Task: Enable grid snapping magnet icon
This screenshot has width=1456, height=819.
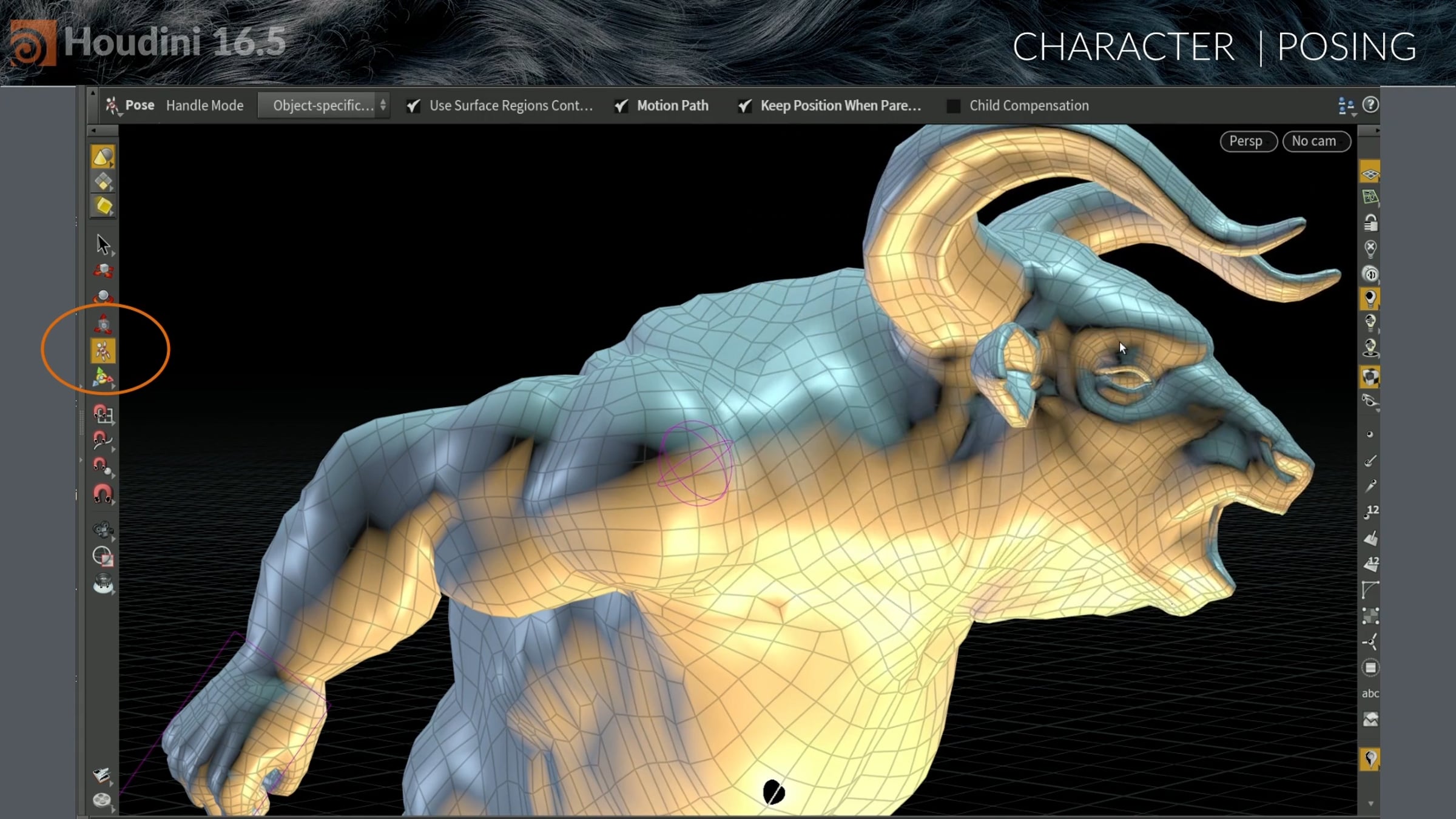Action: coord(103,414)
